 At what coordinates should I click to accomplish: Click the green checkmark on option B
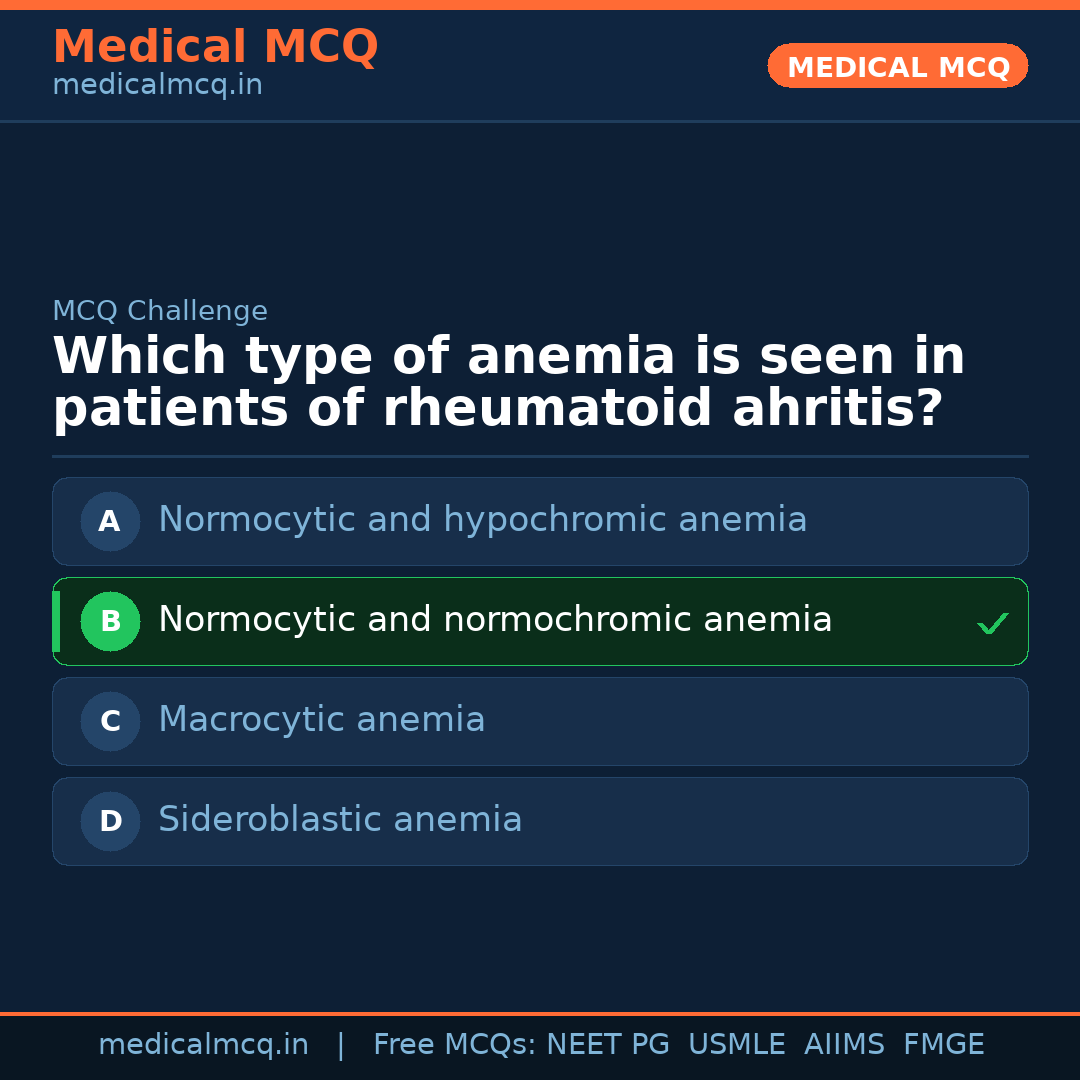(992, 624)
